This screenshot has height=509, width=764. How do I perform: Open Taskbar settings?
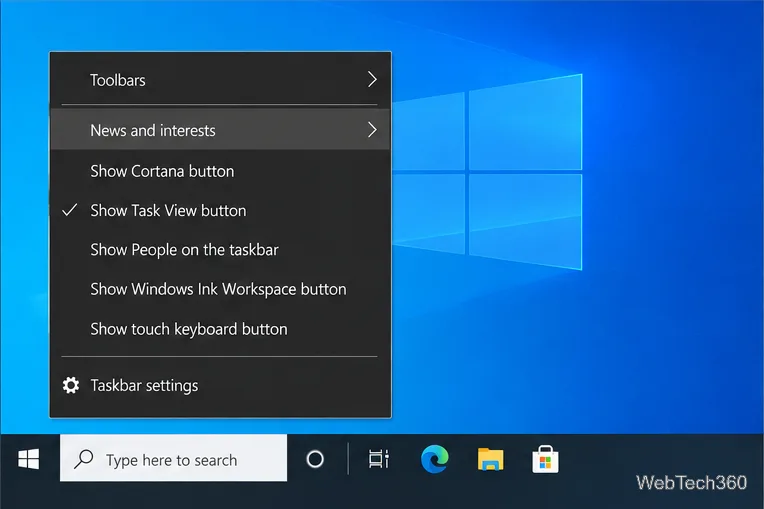pyautogui.click(x=220, y=385)
